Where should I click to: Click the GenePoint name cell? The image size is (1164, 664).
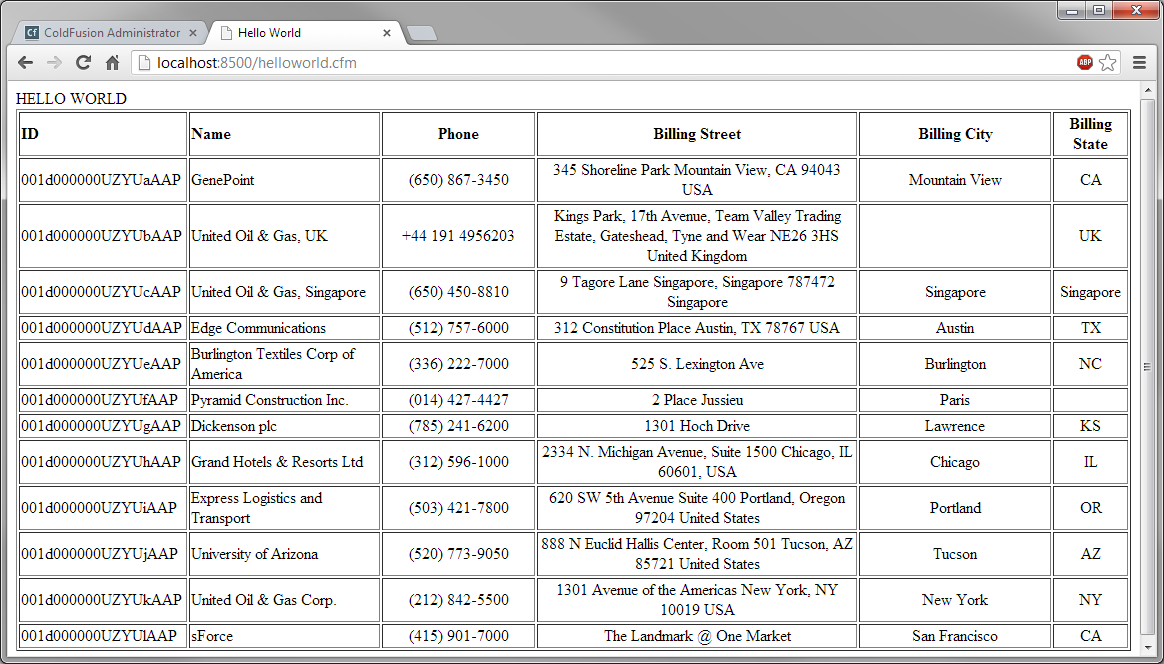tap(223, 180)
